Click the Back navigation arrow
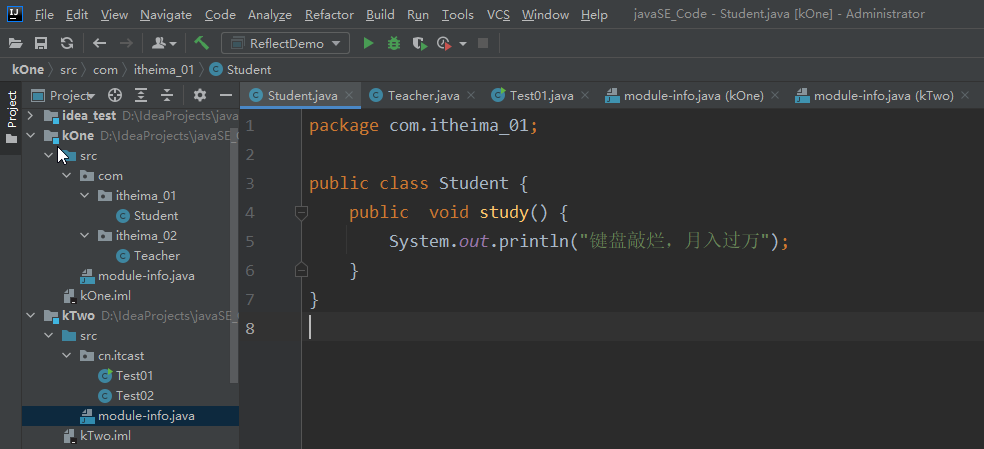984x449 pixels. click(x=99, y=43)
